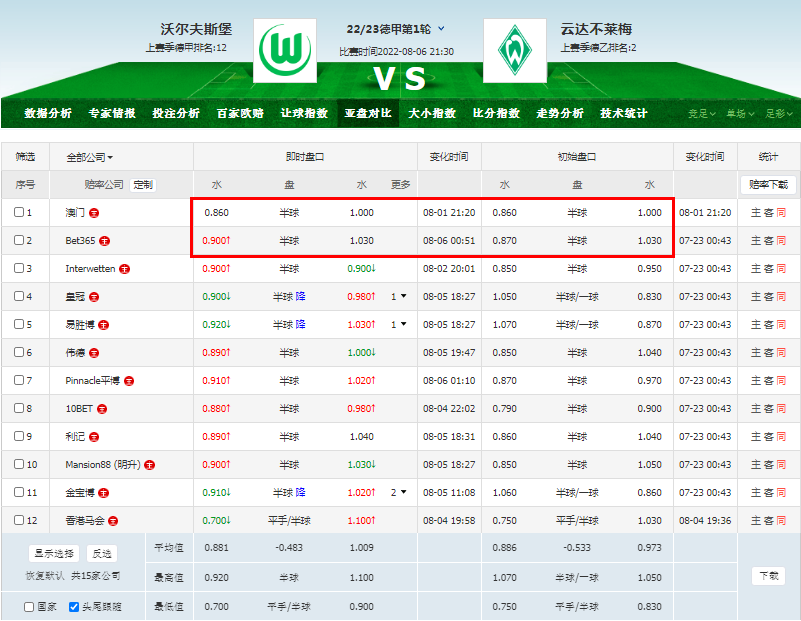Image resolution: width=801 pixels, height=621 pixels.
Task: Click 客 stats icon in Bet365 row
Action: [769, 241]
